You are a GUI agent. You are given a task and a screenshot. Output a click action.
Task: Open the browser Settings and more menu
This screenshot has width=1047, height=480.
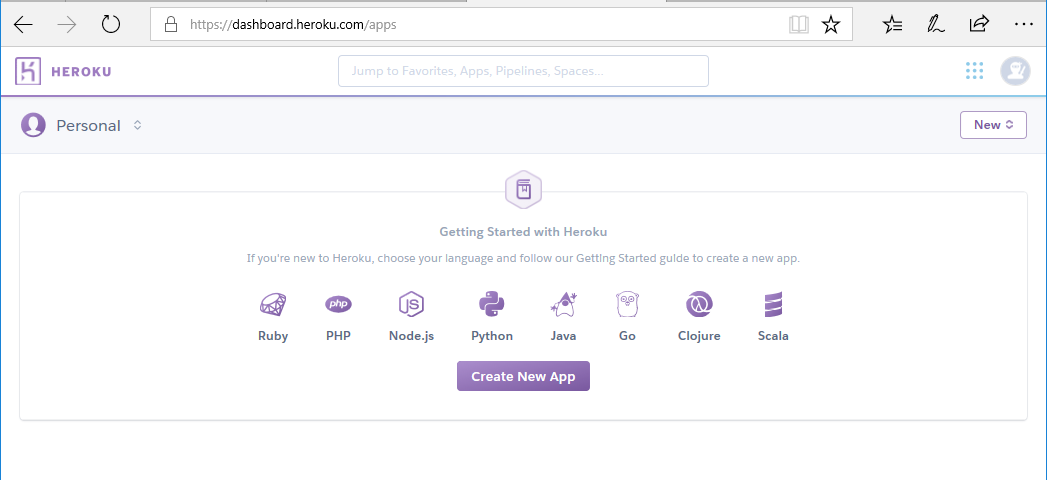1023,24
